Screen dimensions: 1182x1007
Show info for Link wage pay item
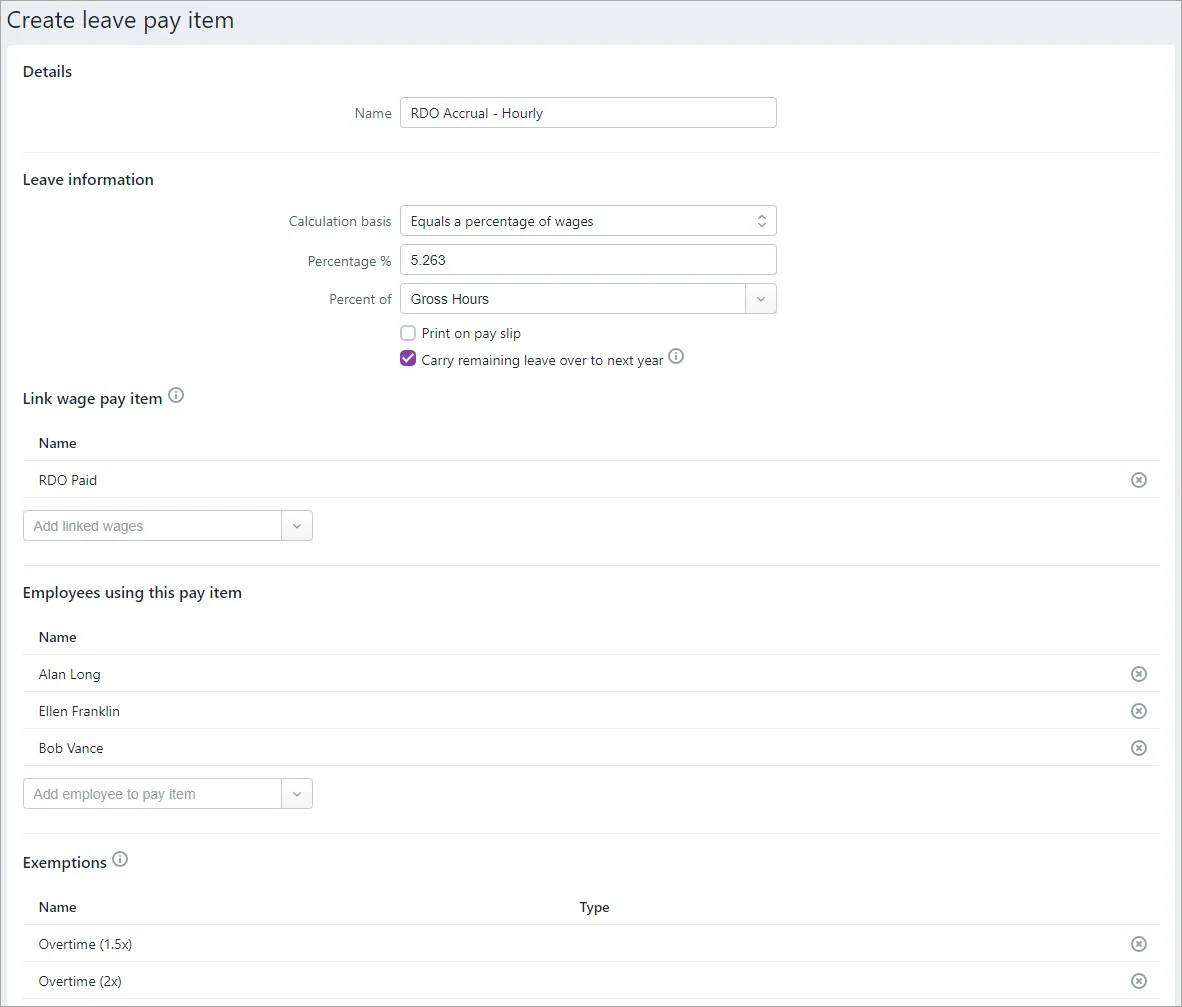[x=176, y=395]
